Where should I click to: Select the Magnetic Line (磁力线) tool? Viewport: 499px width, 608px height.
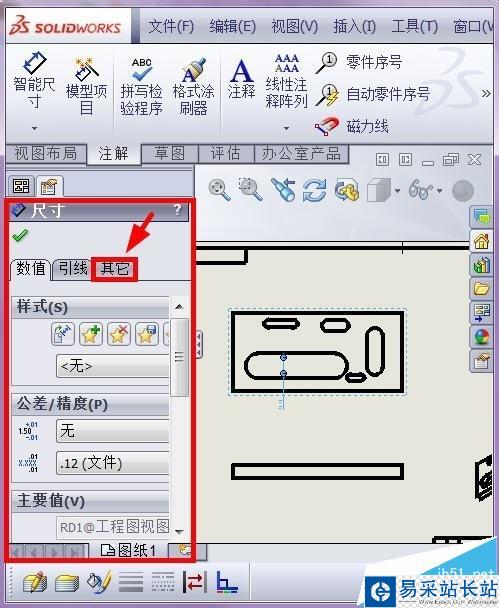352,126
